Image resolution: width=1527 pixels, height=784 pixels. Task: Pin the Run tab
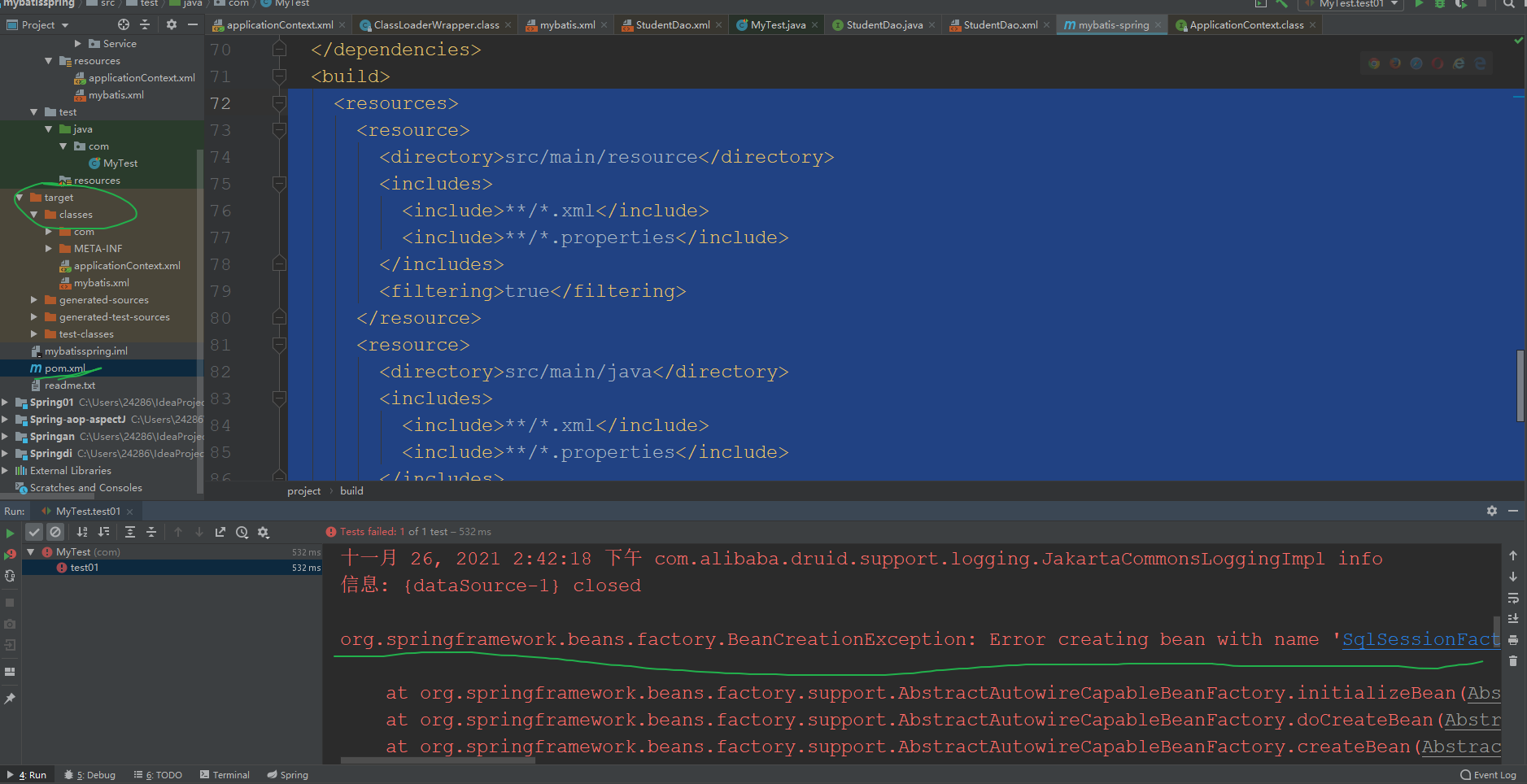click(x=10, y=699)
